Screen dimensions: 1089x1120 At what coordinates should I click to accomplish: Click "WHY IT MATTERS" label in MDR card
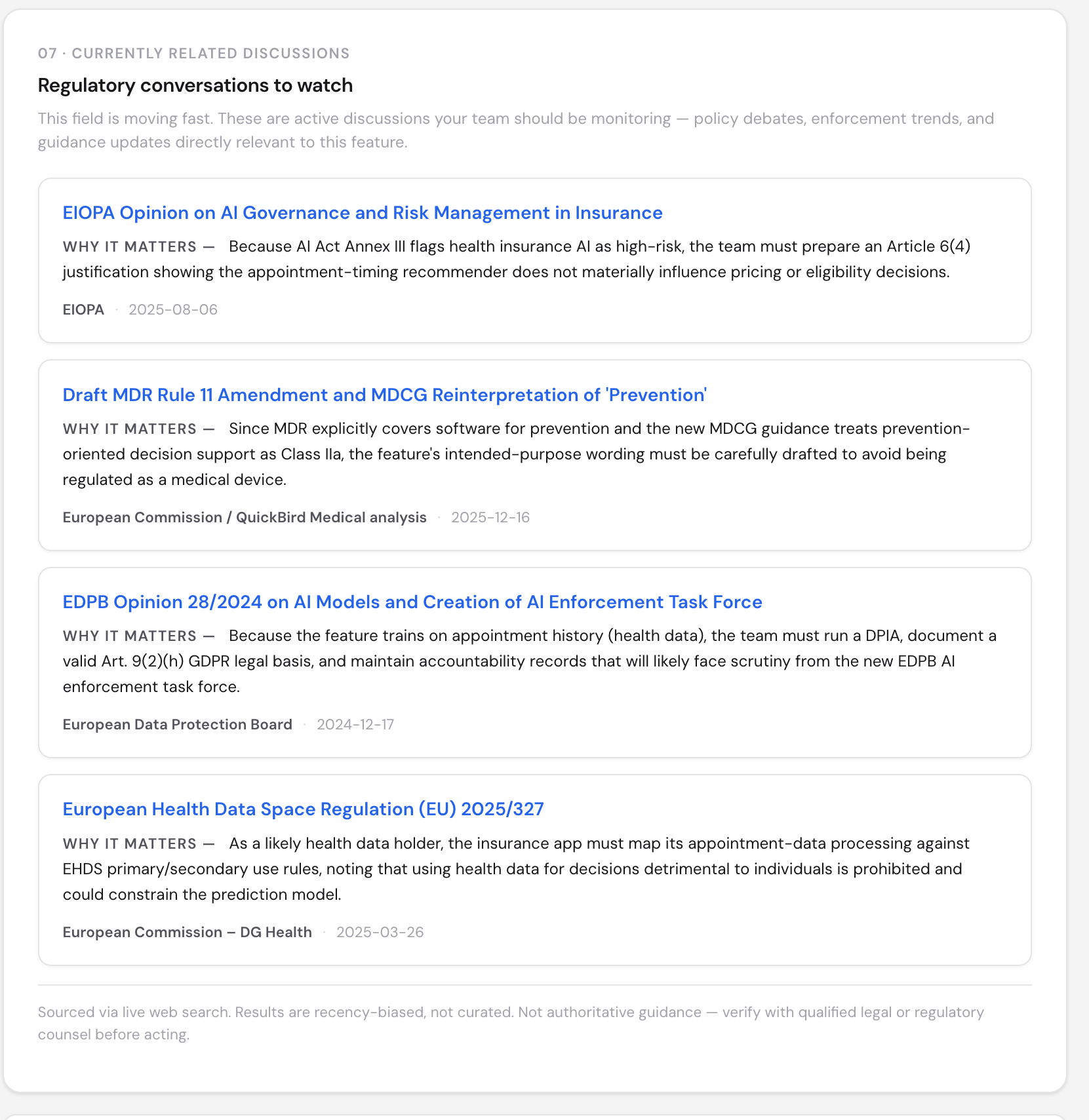tap(130, 429)
